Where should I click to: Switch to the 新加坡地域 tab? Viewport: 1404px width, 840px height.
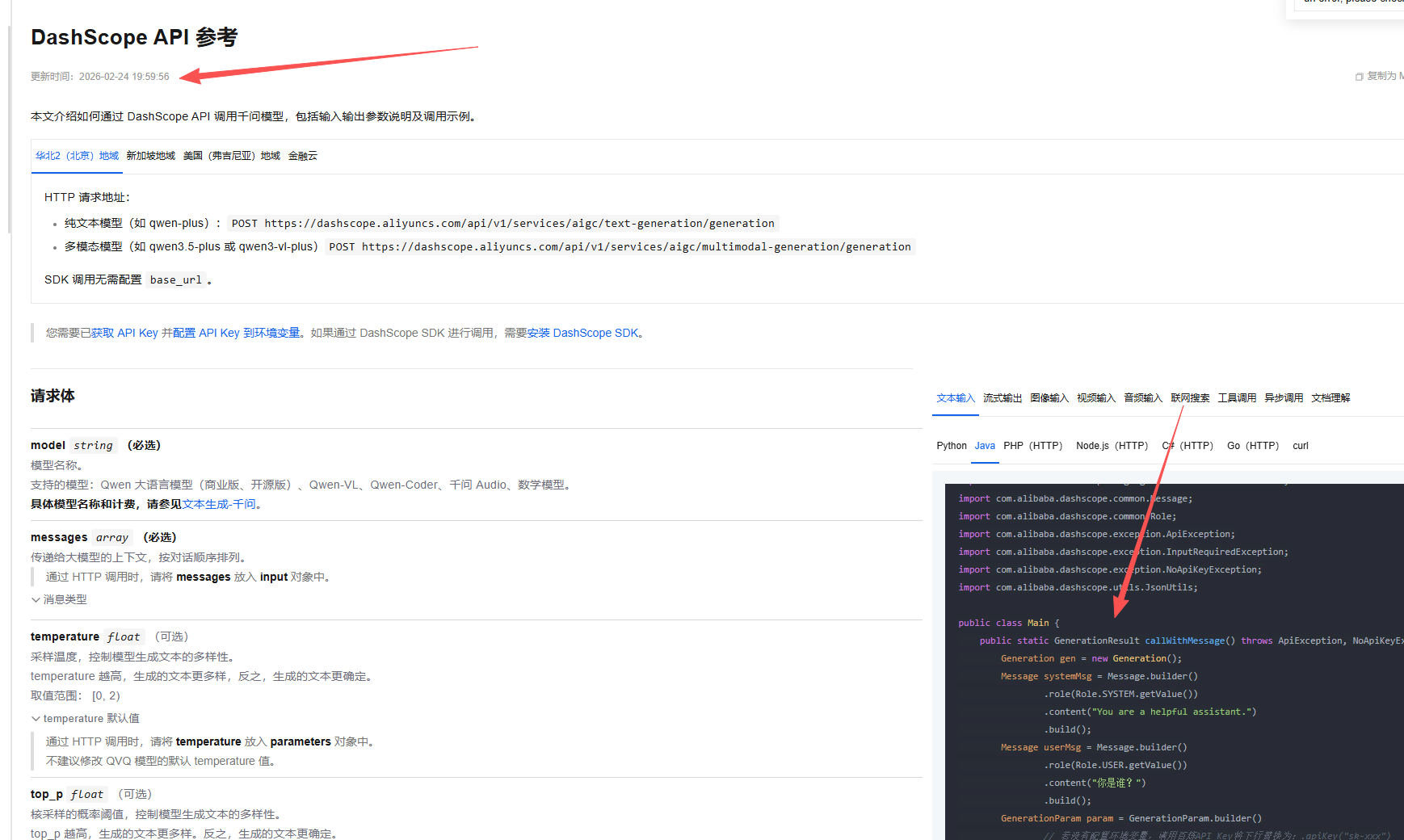[x=150, y=156]
